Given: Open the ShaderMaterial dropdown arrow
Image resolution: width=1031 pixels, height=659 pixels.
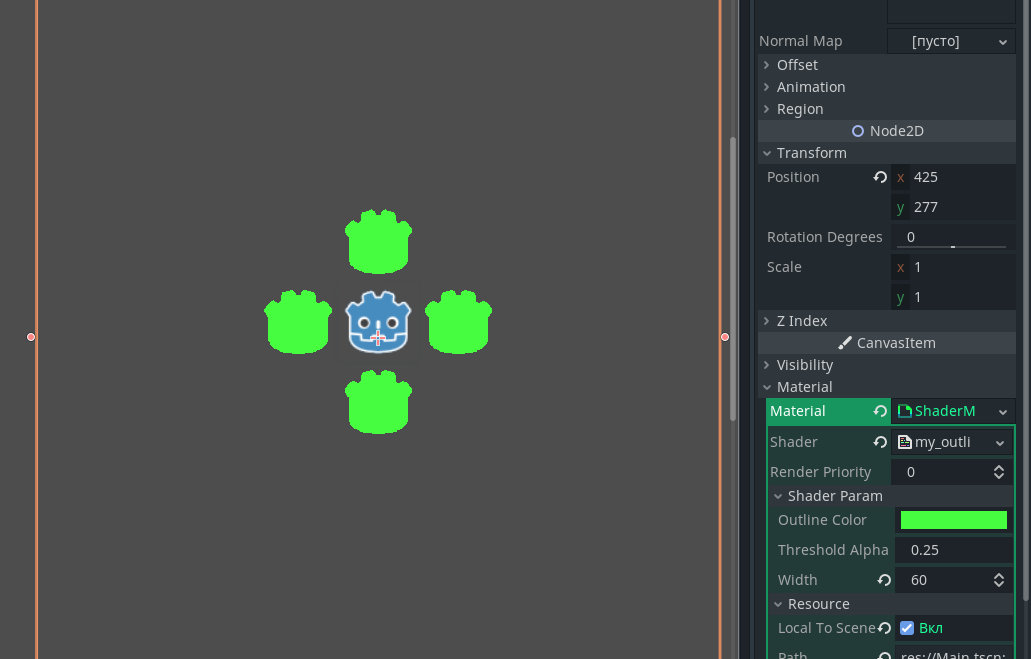Looking at the screenshot, I should pos(1003,412).
